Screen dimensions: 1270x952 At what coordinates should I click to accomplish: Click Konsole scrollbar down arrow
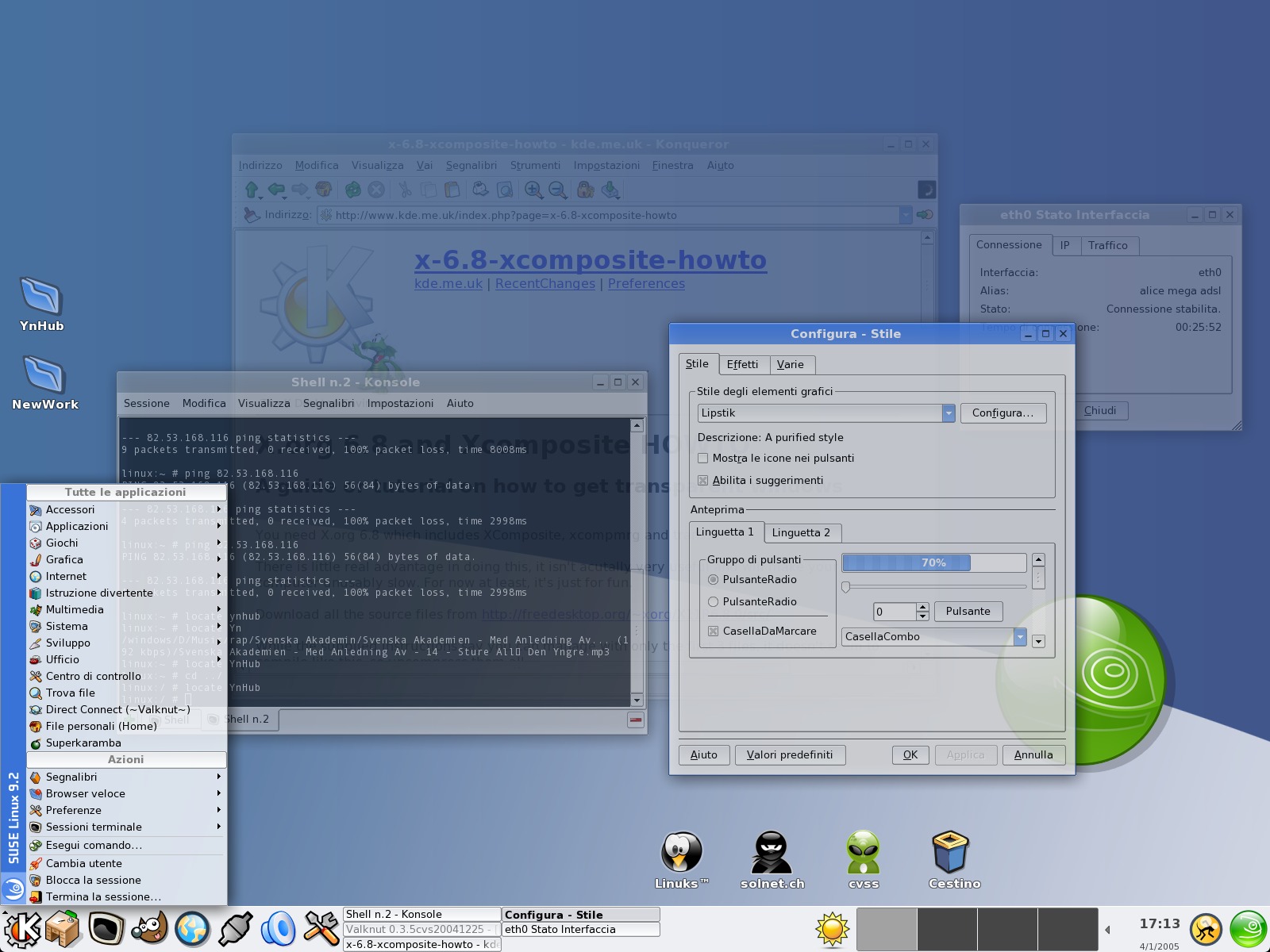[637, 701]
